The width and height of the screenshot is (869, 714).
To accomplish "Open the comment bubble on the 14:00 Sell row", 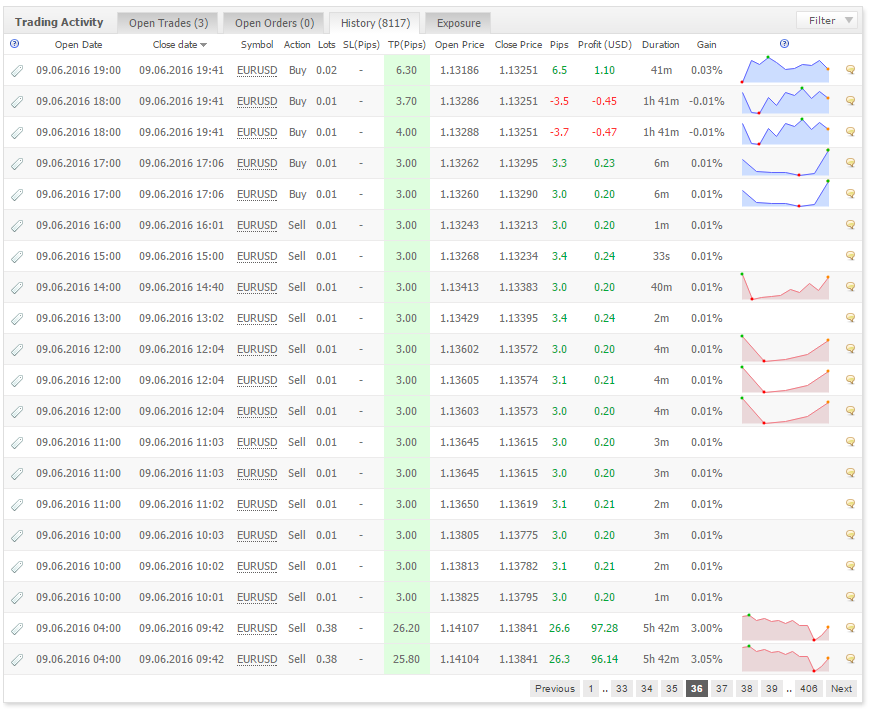I will click(850, 287).
